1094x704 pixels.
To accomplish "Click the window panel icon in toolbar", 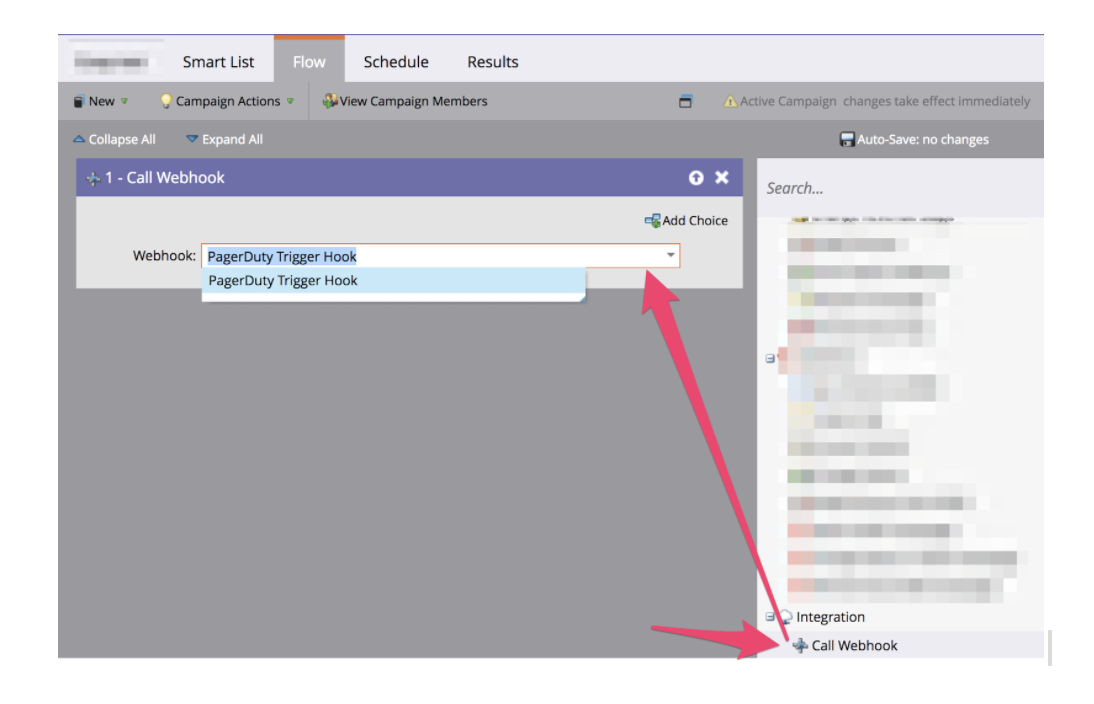I will coord(685,101).
